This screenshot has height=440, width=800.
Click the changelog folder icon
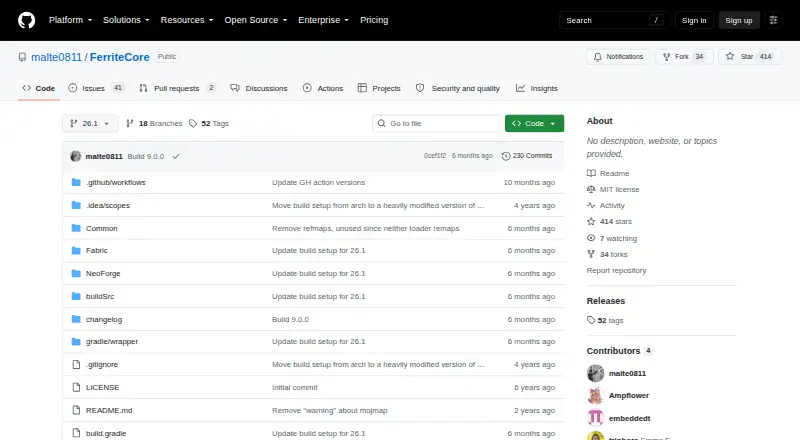[x=76, y=320]
